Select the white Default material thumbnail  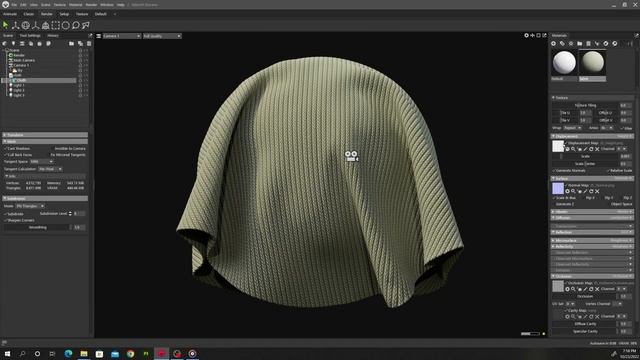[x=564, y=62]
